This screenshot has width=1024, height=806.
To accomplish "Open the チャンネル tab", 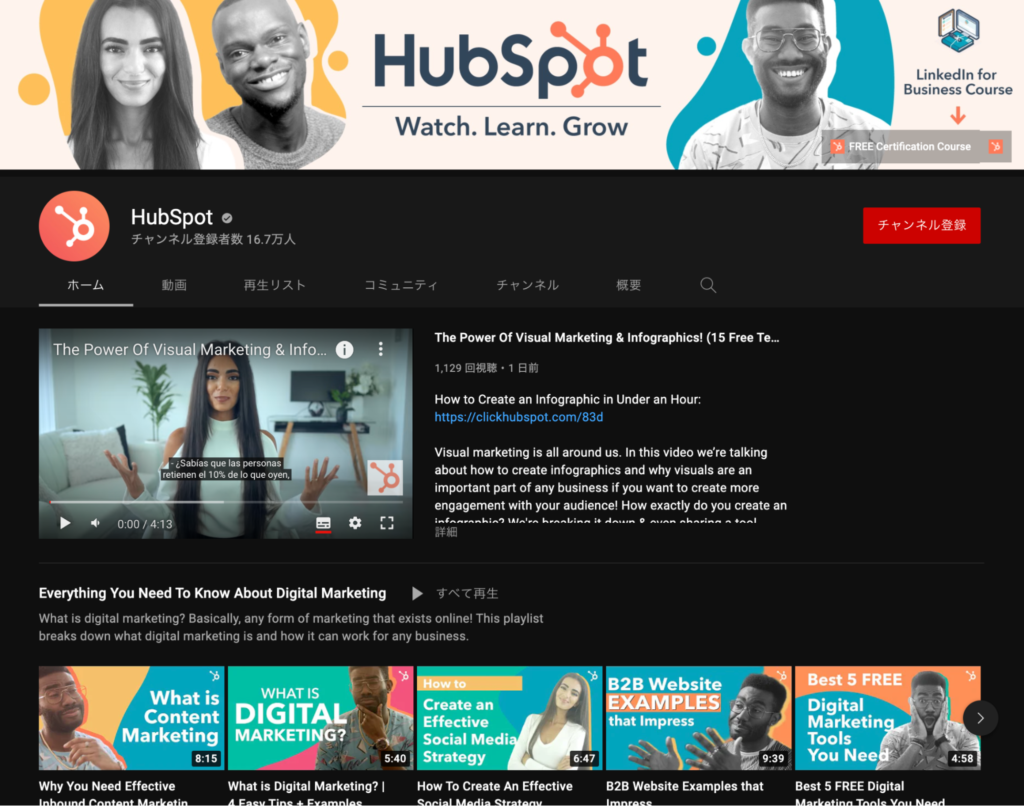I will [x=528, y=285].
